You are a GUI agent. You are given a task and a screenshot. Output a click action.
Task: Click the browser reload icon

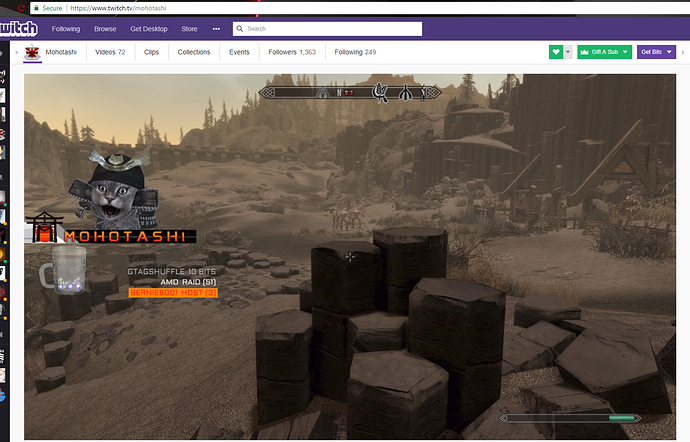point(21,8)
